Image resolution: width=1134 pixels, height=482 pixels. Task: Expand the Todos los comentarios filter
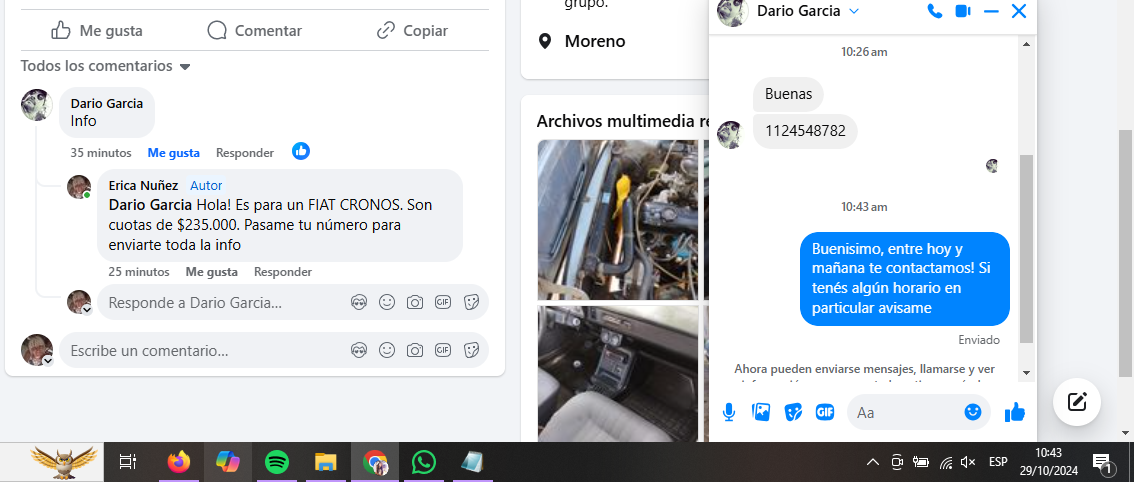105,66
